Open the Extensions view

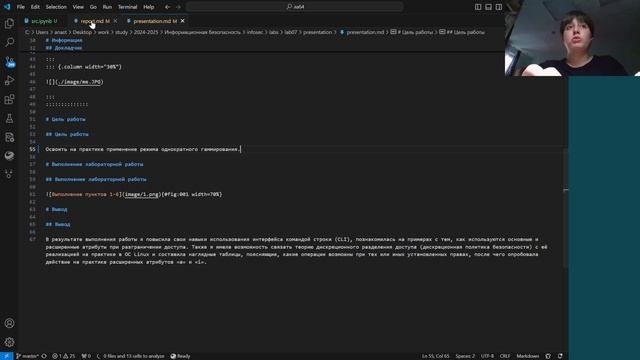click(9, 99)
